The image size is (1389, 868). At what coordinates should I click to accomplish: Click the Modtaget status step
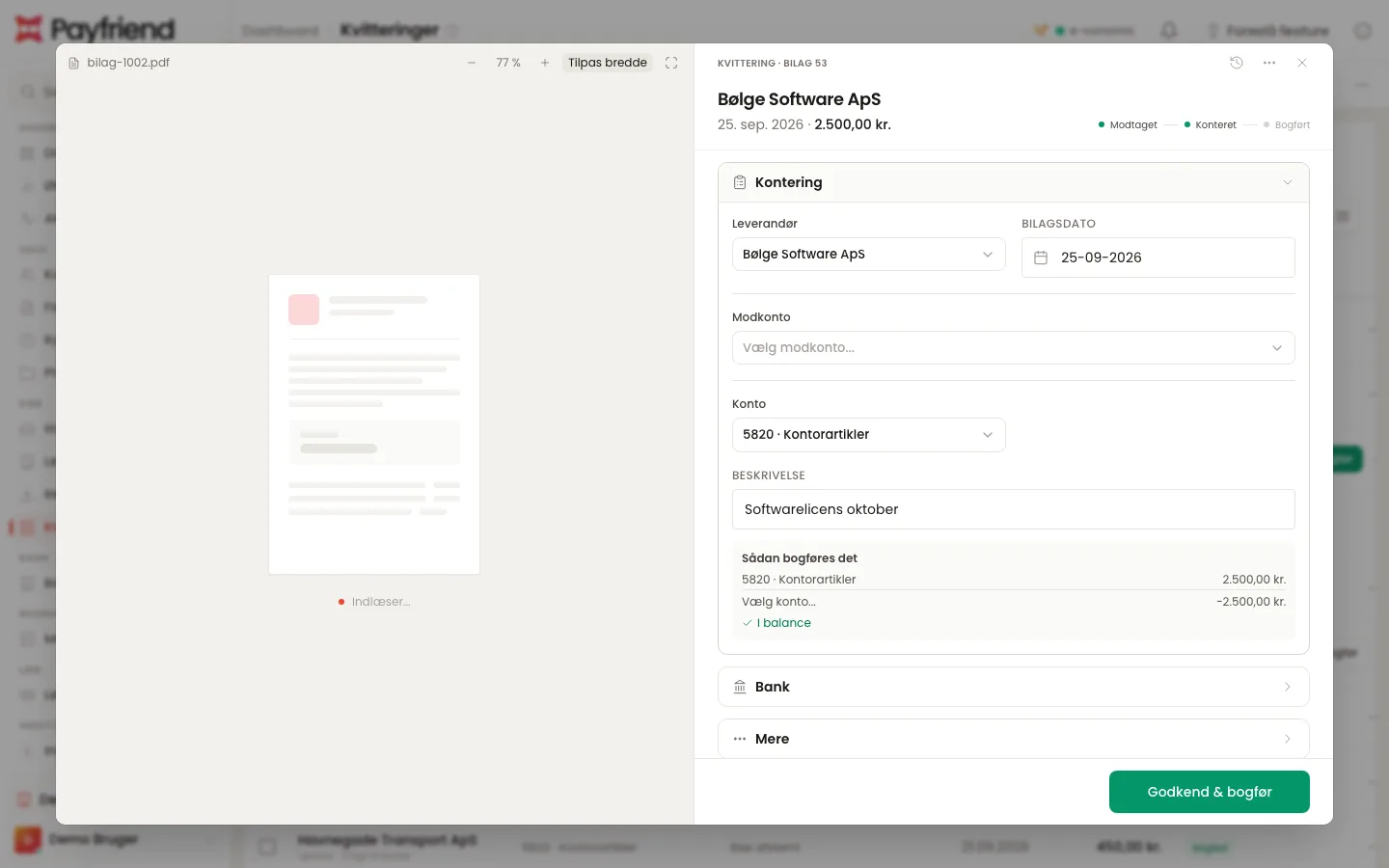(1128, 125)
